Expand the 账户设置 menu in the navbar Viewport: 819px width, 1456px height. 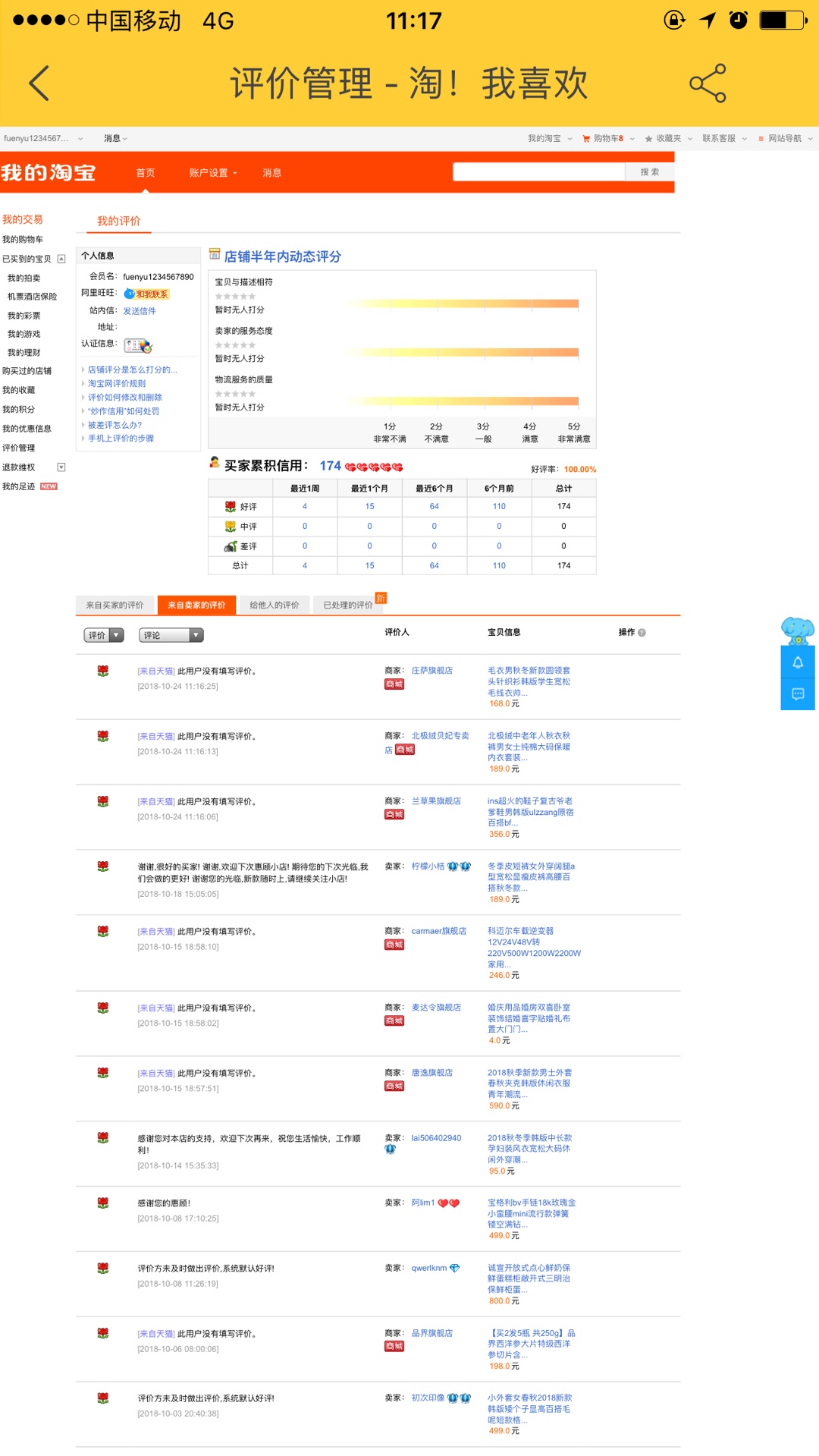(212, 173)
